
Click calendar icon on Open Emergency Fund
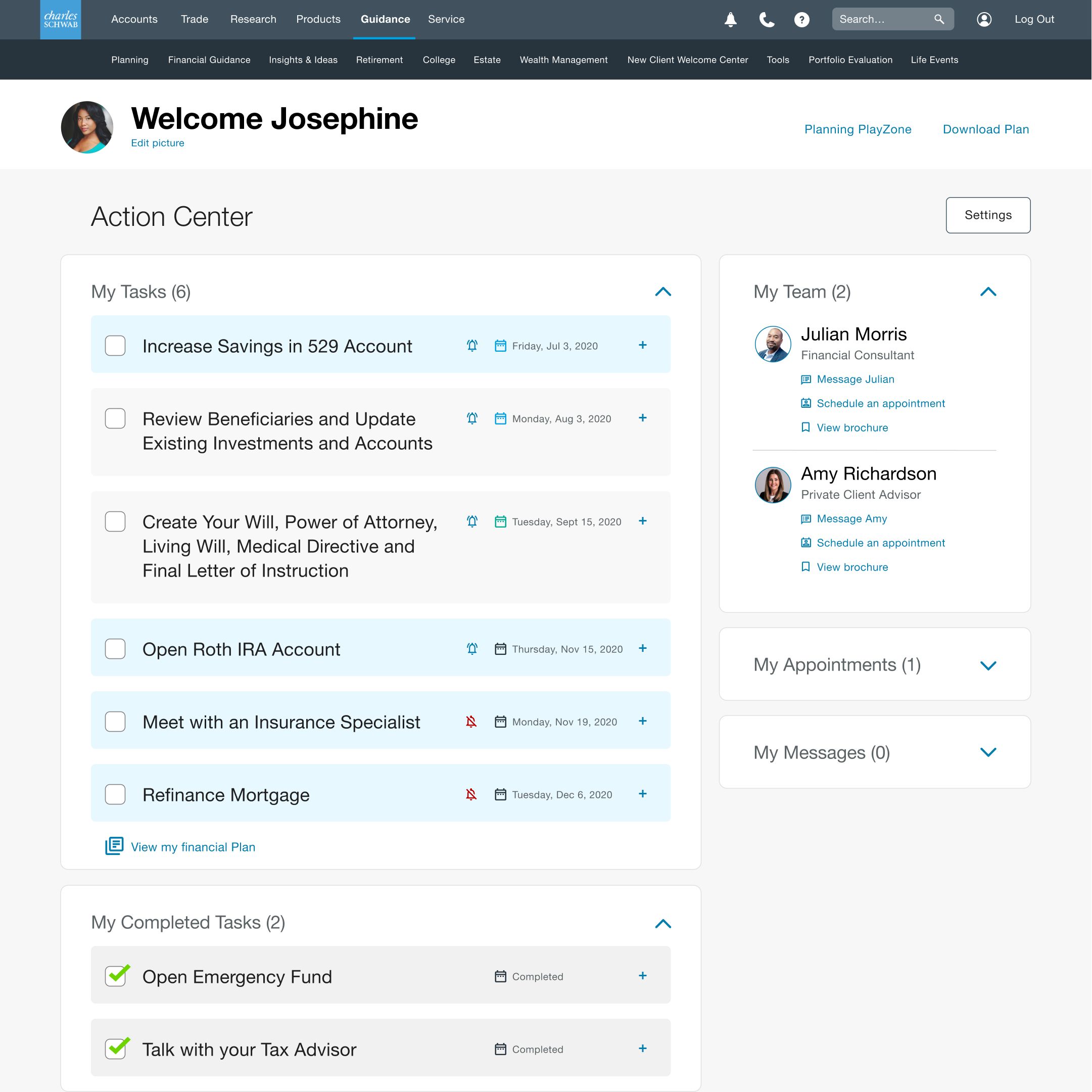tap(500, 976)
